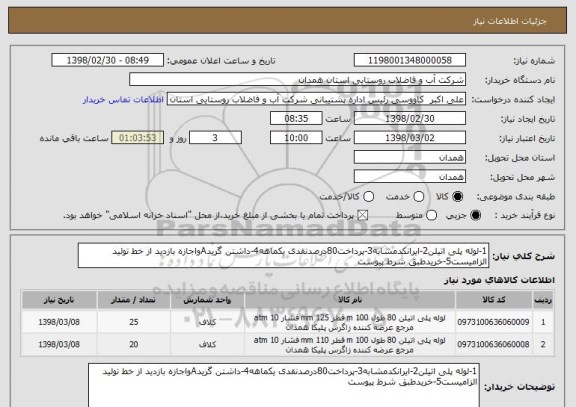Select the کالا radio button
The height and width of the screenshot is (407, 576).
point(457,197)
